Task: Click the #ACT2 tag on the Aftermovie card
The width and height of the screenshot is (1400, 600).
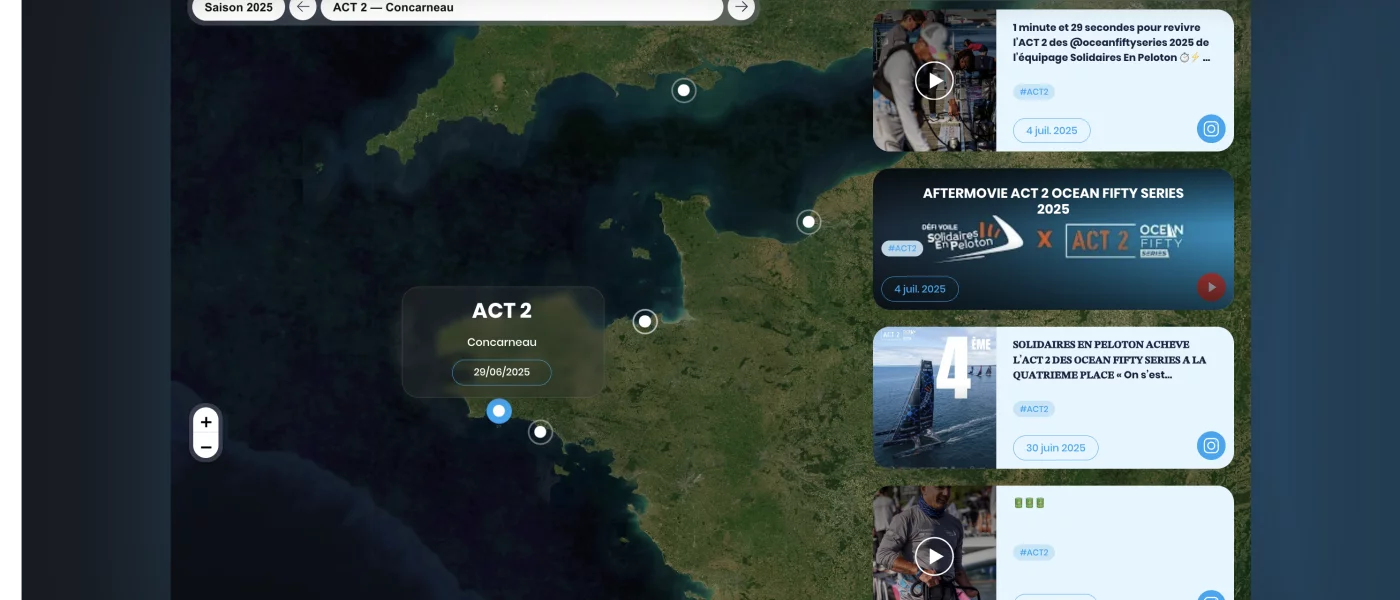Action: 901,247
